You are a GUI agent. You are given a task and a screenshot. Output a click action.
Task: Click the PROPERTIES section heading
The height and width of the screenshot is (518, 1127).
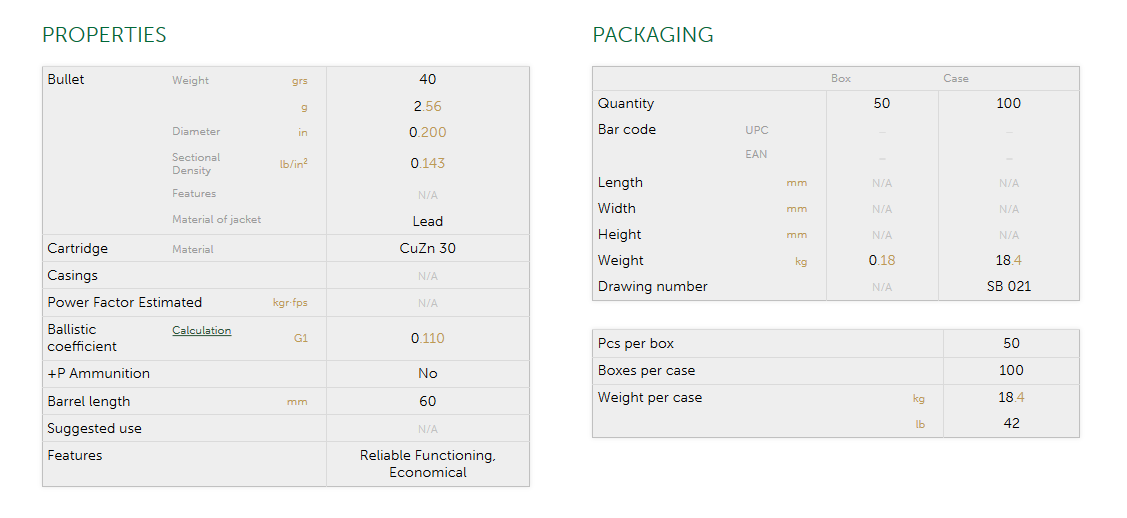104,36
